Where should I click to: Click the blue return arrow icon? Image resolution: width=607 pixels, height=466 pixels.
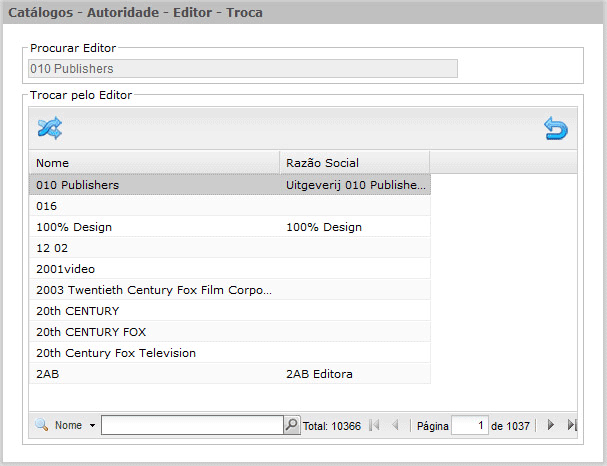coord(556,128)
